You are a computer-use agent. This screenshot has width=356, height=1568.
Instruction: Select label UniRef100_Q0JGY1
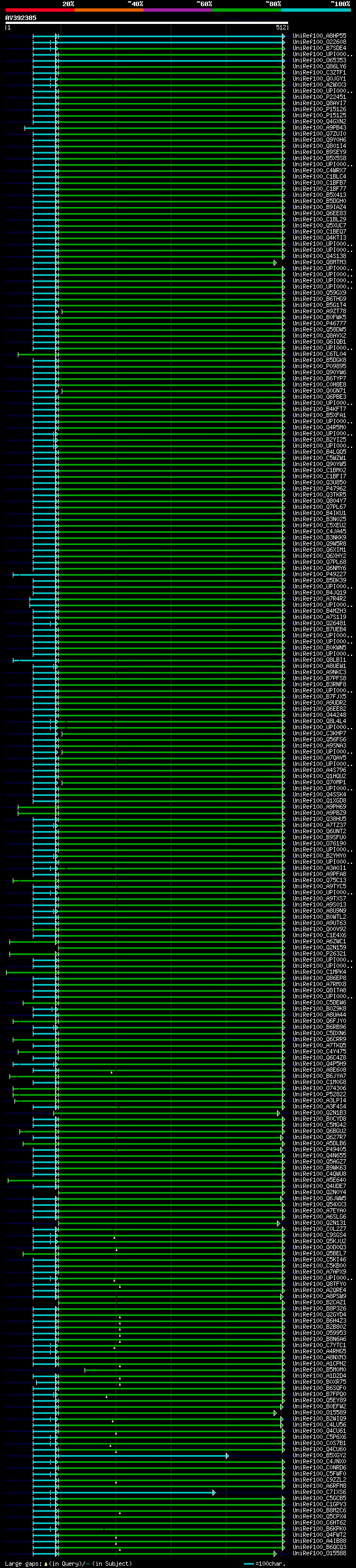tap(319, 78)
